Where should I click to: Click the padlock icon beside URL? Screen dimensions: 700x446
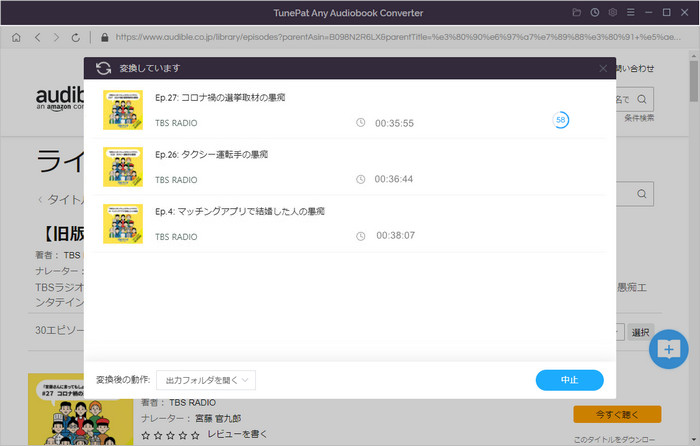(x=104, y=38)
